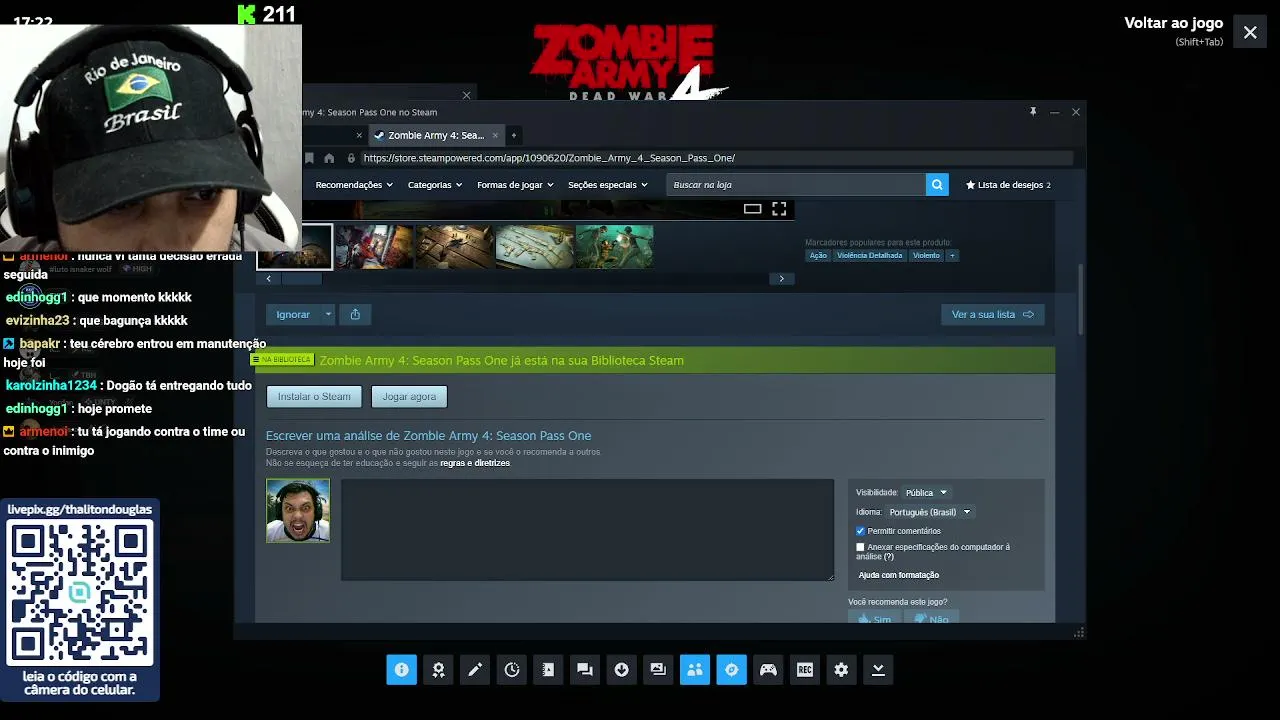This screenshot has height=720, width=1280.
Task: Open the downloads arrow icon in overlay bar
Action: point(621,670)
